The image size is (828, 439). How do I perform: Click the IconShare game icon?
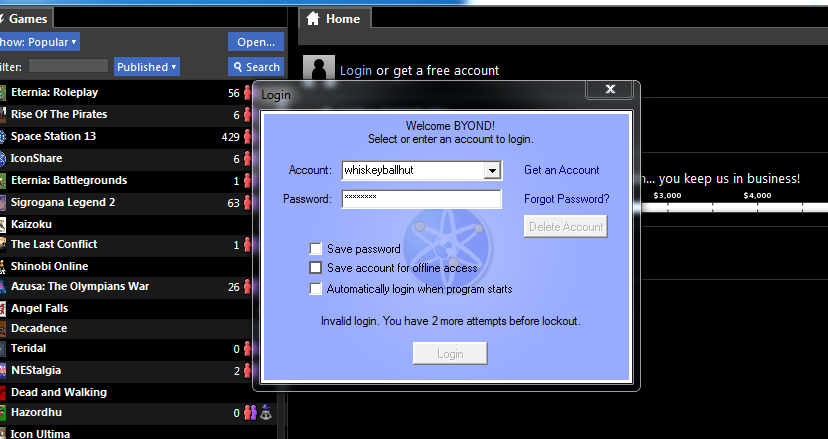click(x=3, y=158)
